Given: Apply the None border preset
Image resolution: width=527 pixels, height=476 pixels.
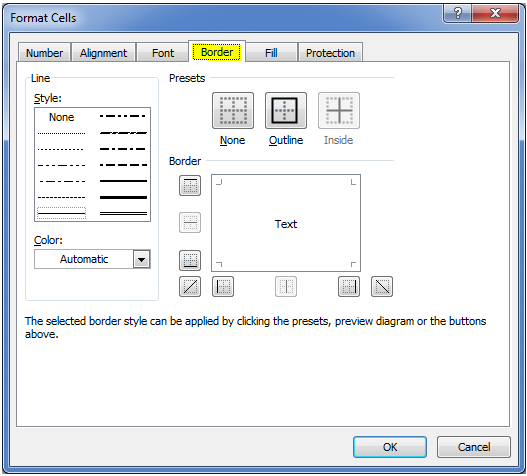Looking at the screenshot, I should pyautogui.click(x=233, y=111).
